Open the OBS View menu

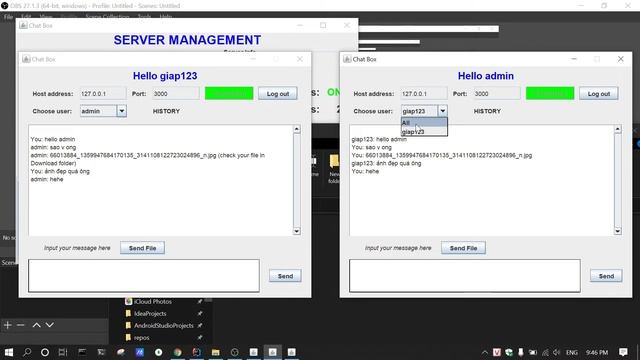[45, 17]
